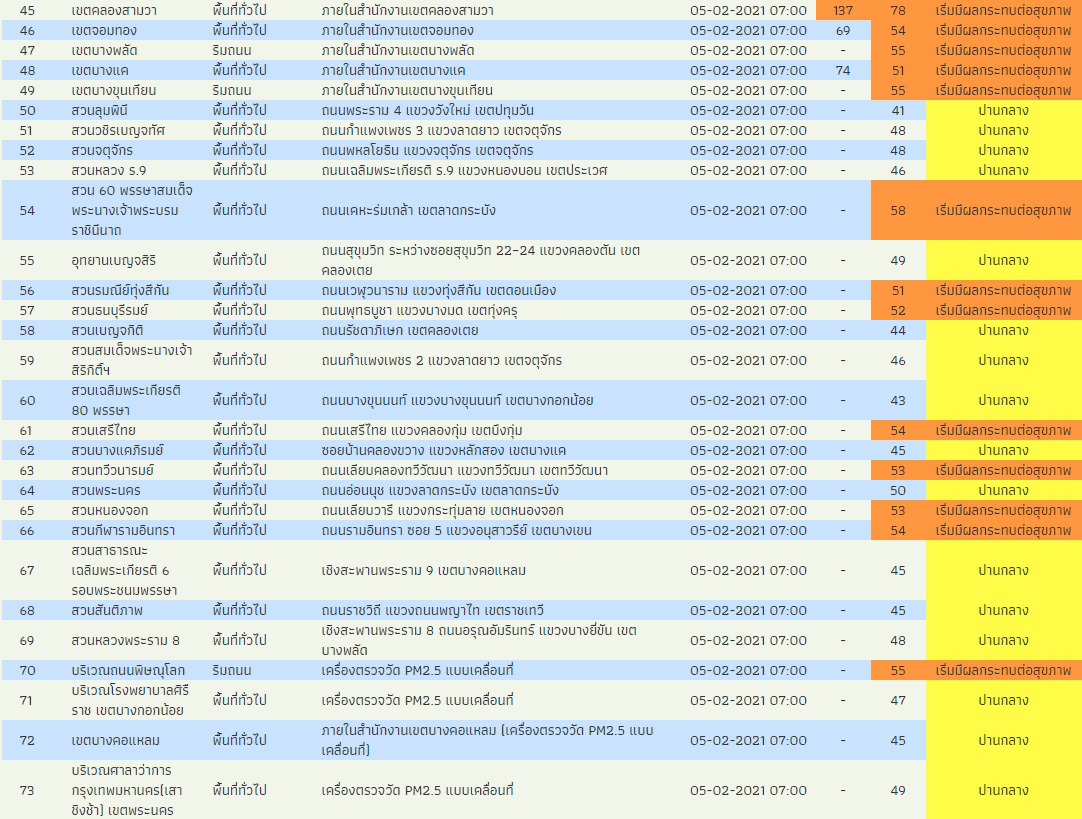
Task: Click station name "เขตจอมทอง" in row 46
Action: 104,30
